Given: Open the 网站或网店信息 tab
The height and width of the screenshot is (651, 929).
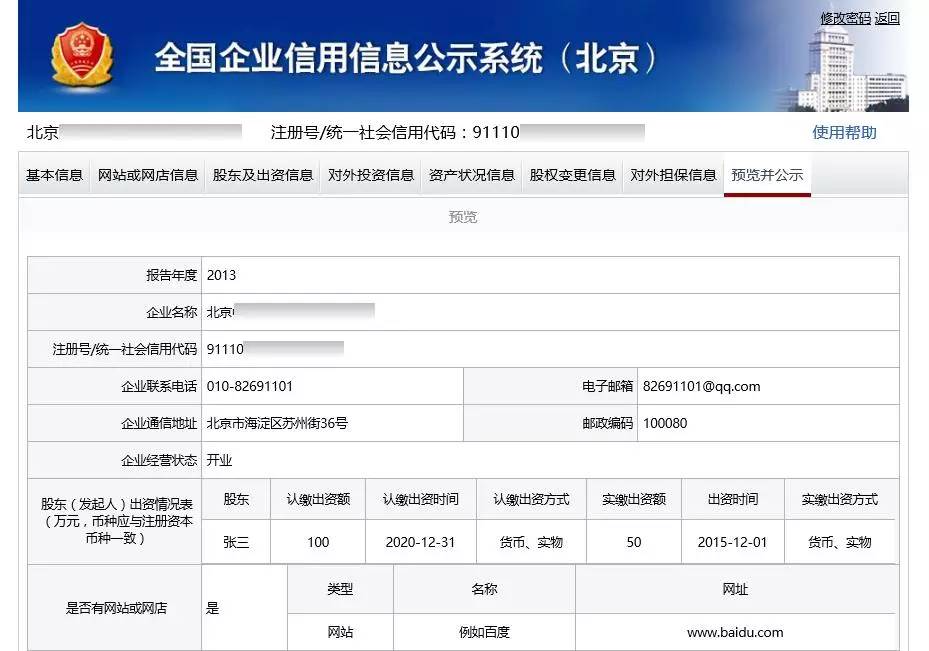Looking at the screenshot, I should point(148,175).
